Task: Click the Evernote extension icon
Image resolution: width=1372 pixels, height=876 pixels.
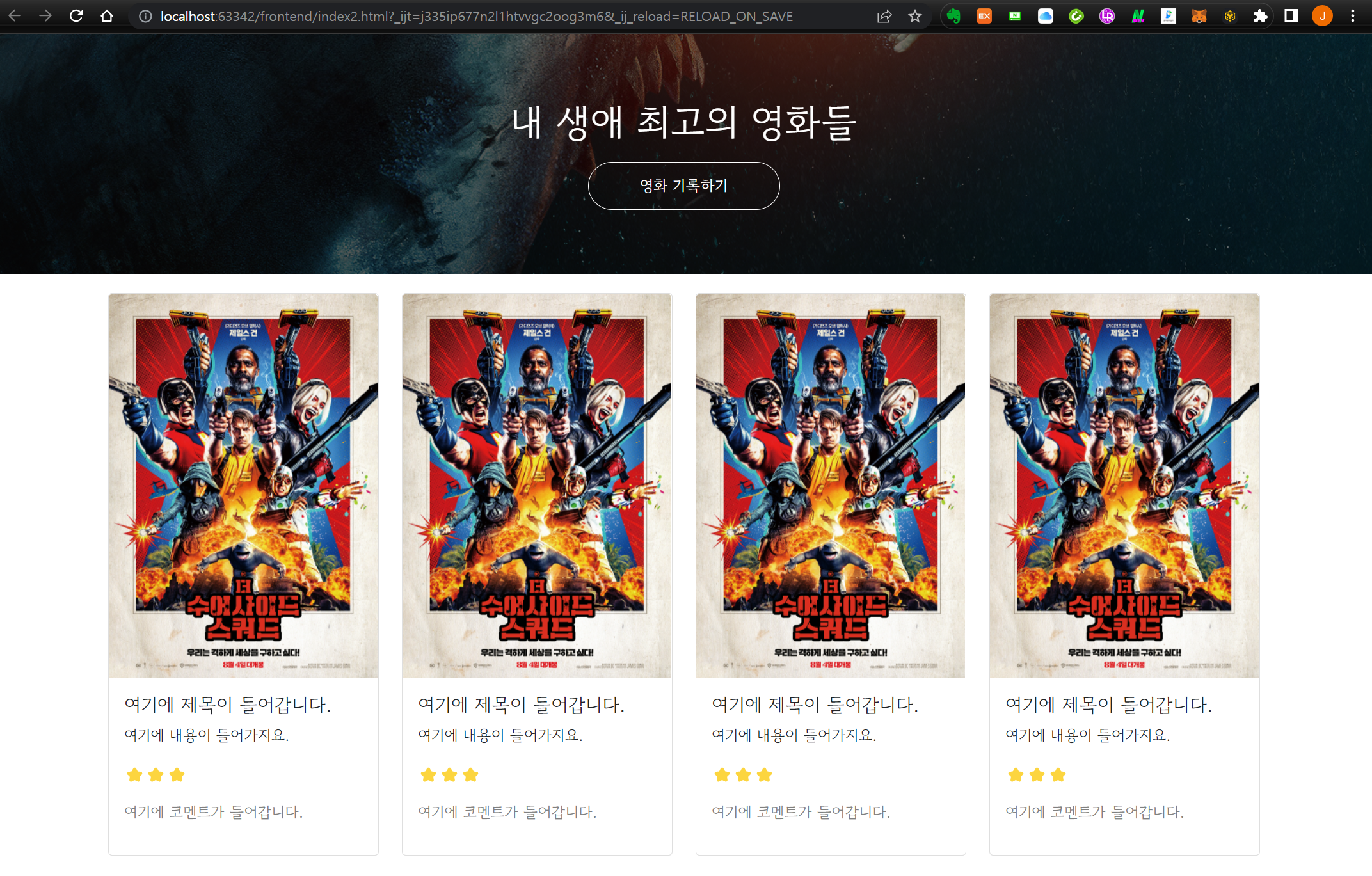Action: tap(953, 16)
